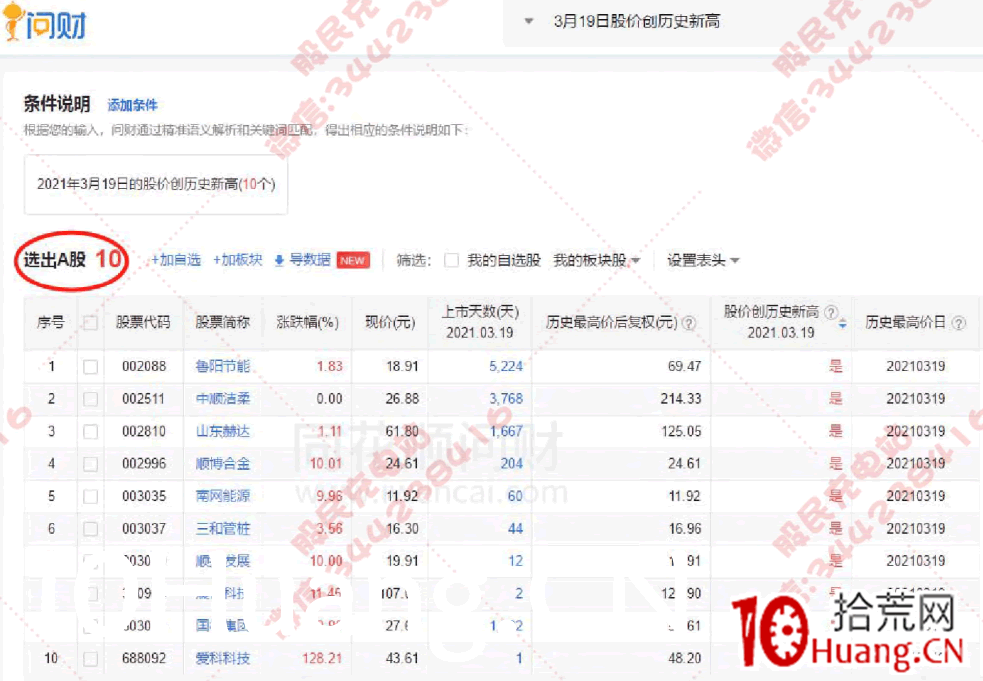Viewport: 983px width, 681px height.
Task: Open the 鲁阳节能 stock link
Action: pyautogui.click(x=223, y=366)
